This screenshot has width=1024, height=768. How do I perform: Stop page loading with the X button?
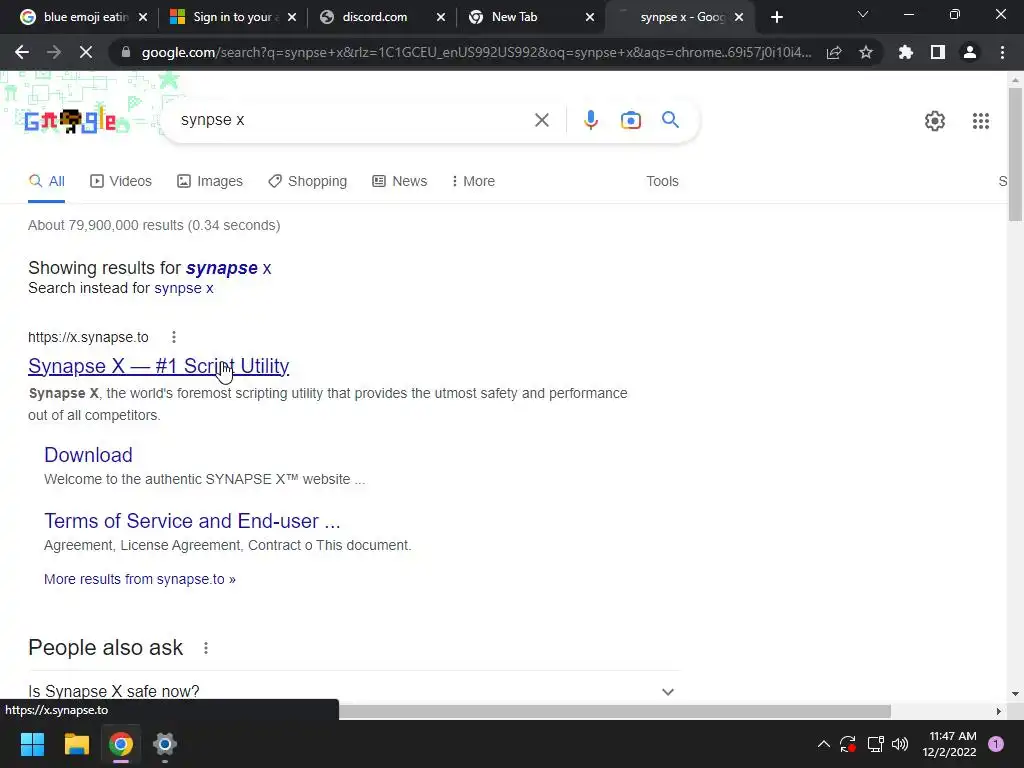pyautogui.click(x=86, y=52)
